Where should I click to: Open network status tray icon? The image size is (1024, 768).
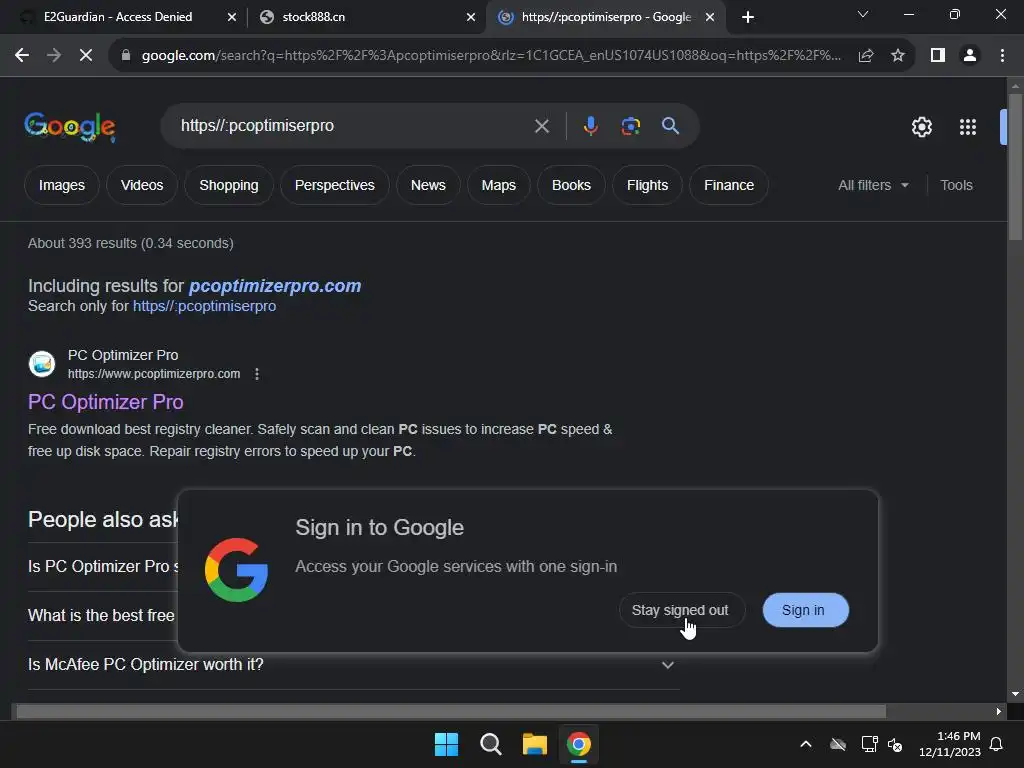(x=869, y=744)
